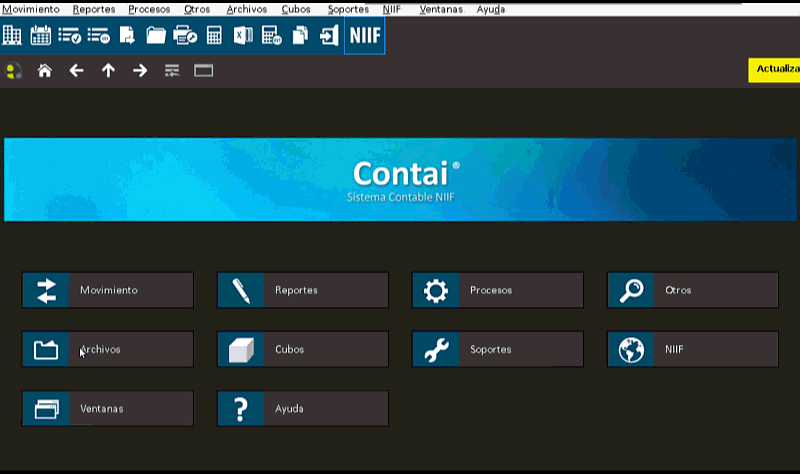Viewport: 800px width, 474px height.
Task: Open the Movimiento menu in the menu bar
Action: click(31, 9)
